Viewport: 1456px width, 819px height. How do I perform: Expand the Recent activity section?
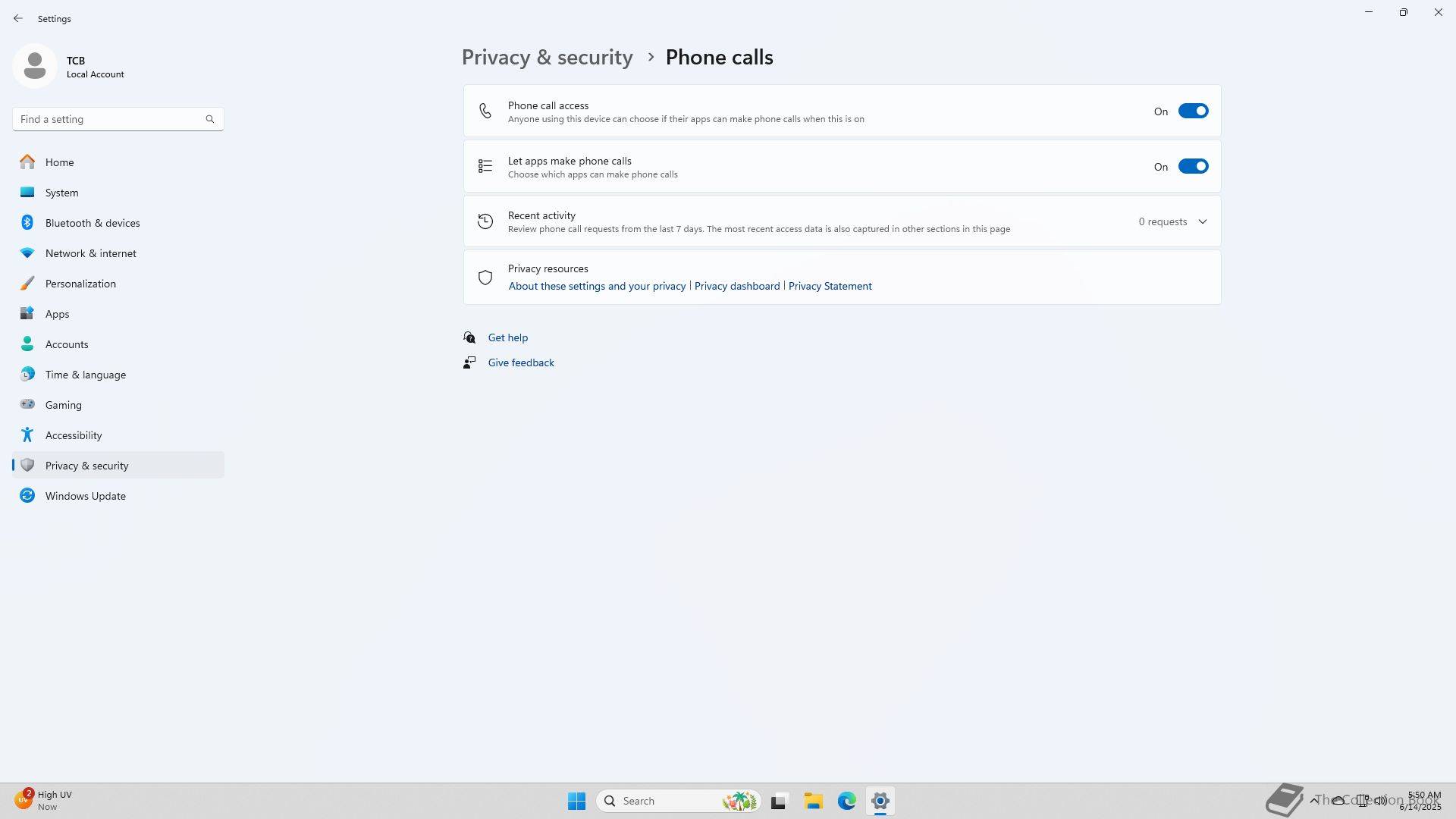pyautogui.click(x=1202, y=221)
